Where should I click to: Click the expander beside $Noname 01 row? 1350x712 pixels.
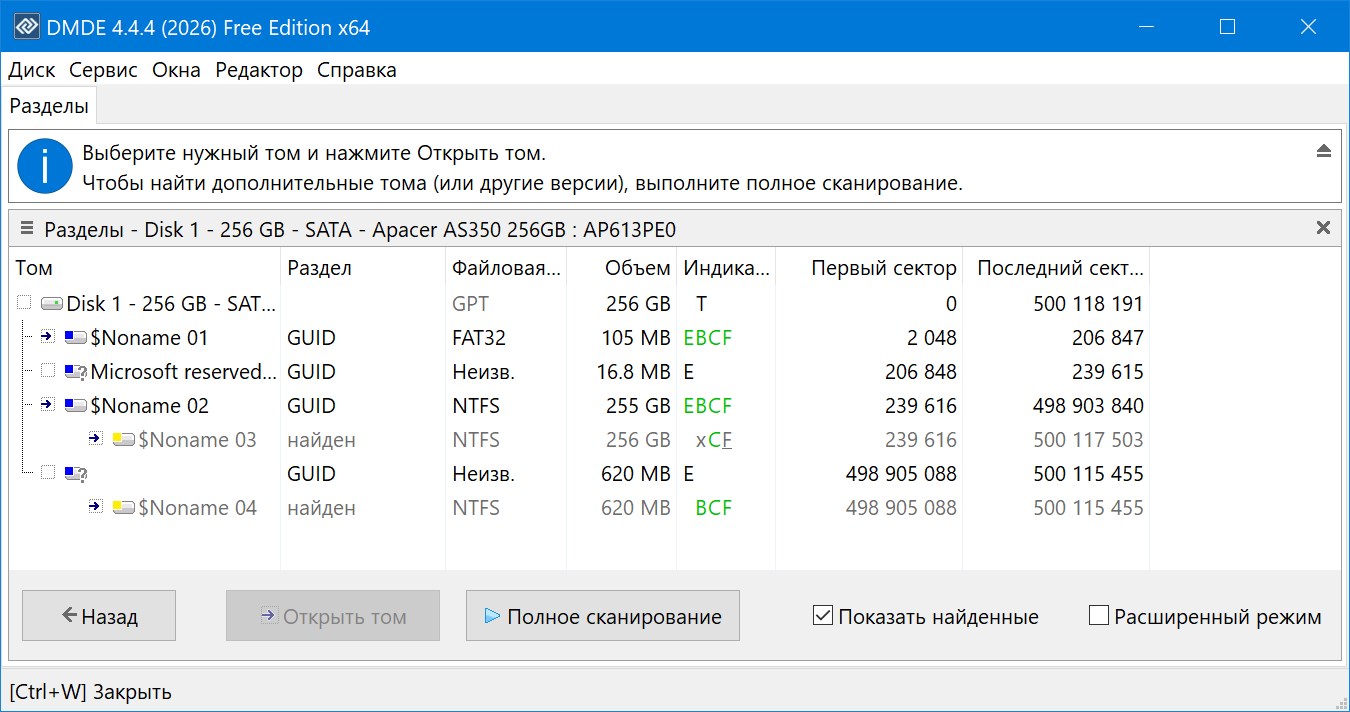[x=46, y=337]
